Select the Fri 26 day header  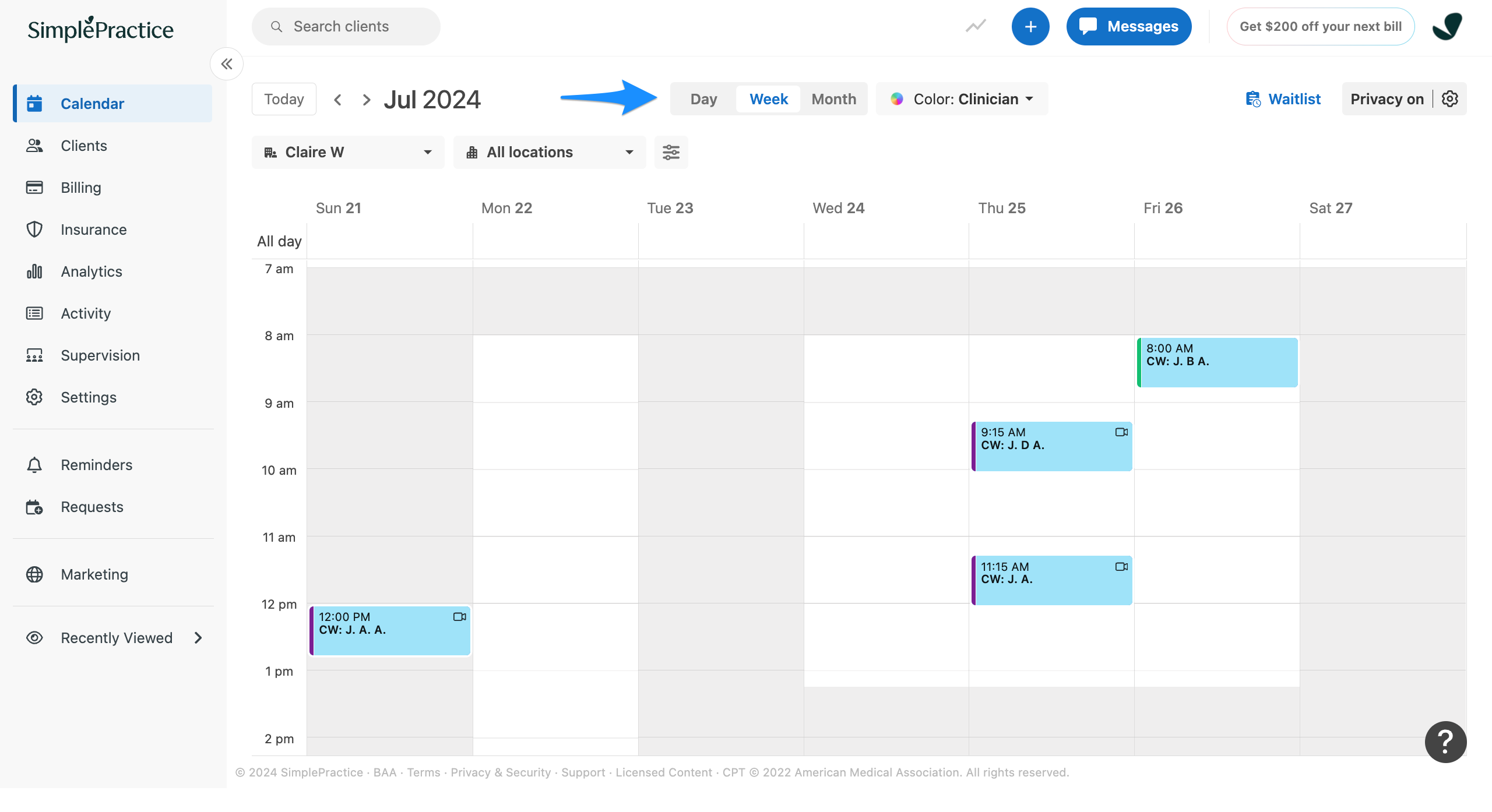click(1163, 208)
